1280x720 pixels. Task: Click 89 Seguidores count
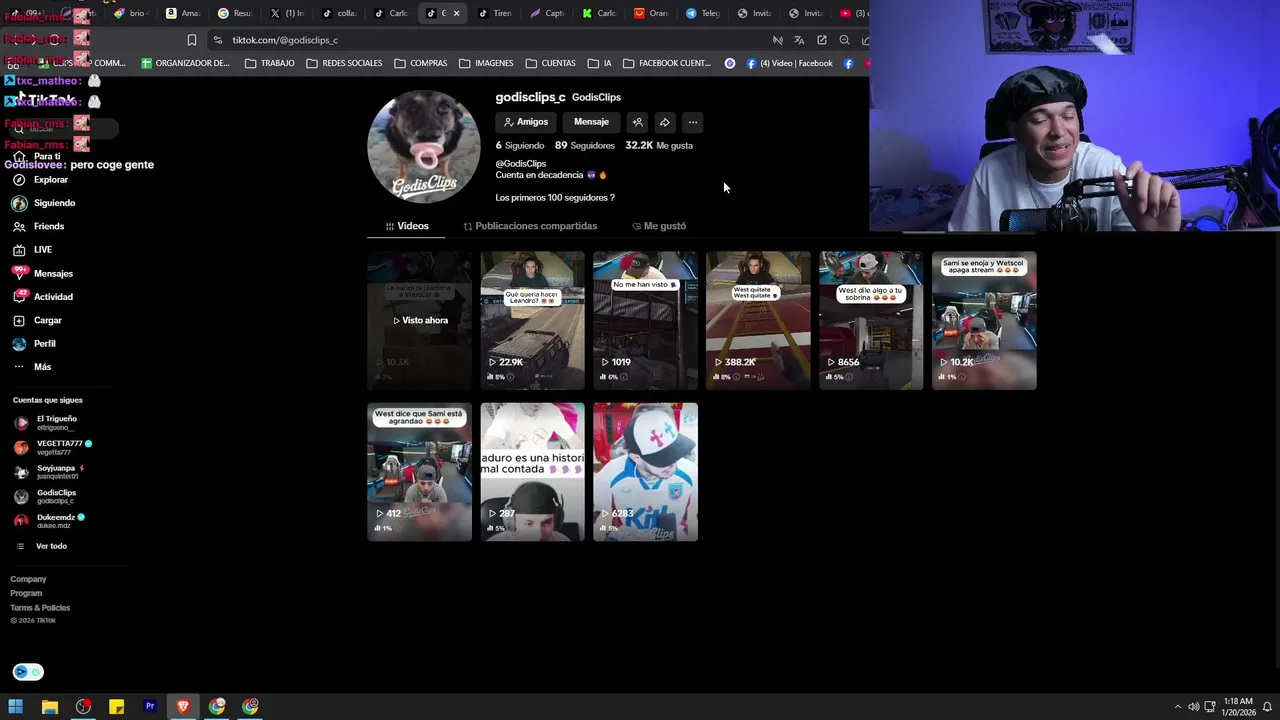click(585, 146)
